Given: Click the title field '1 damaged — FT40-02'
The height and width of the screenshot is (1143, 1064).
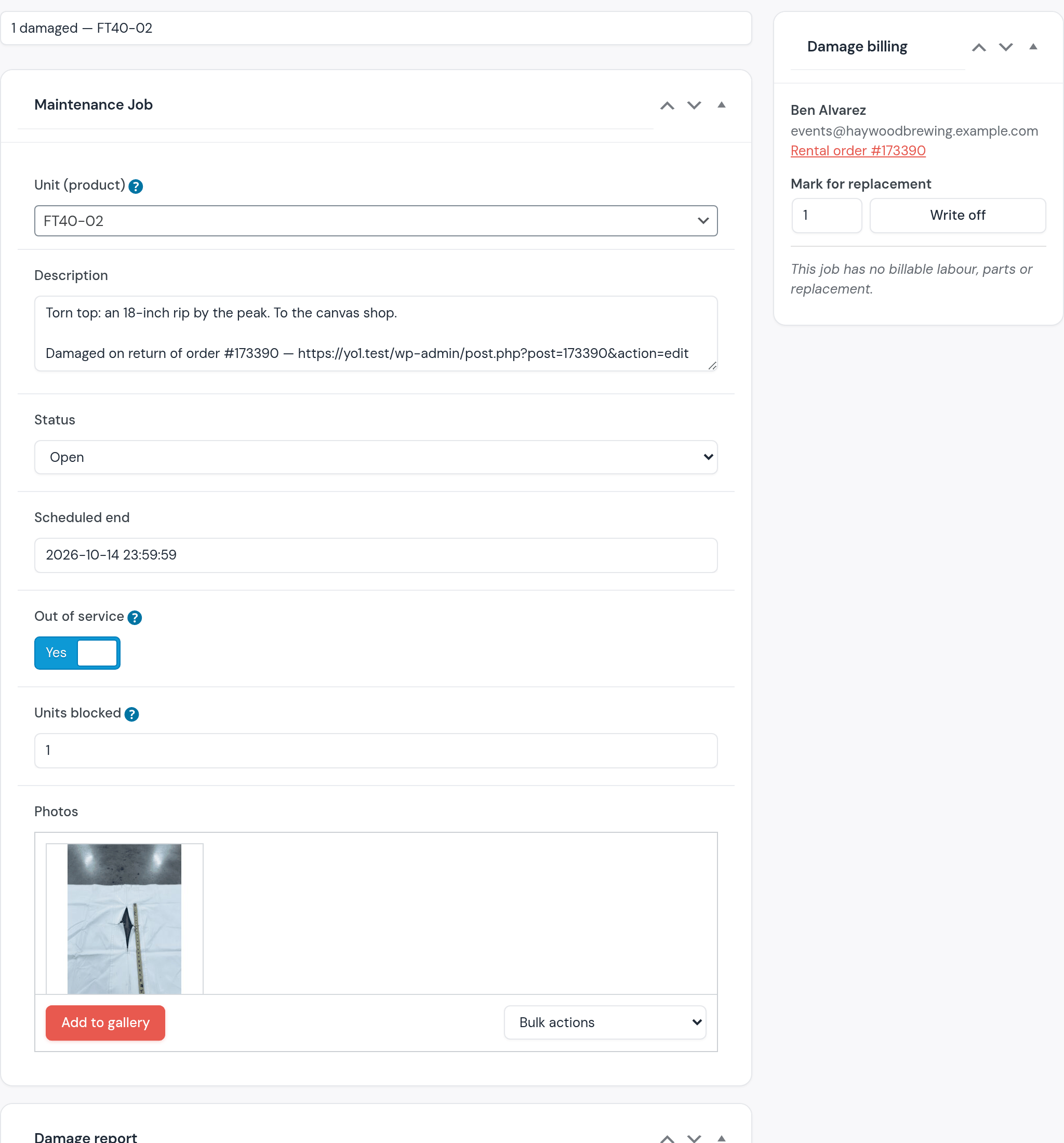Looking at the screenshot, I should [376, 28].
